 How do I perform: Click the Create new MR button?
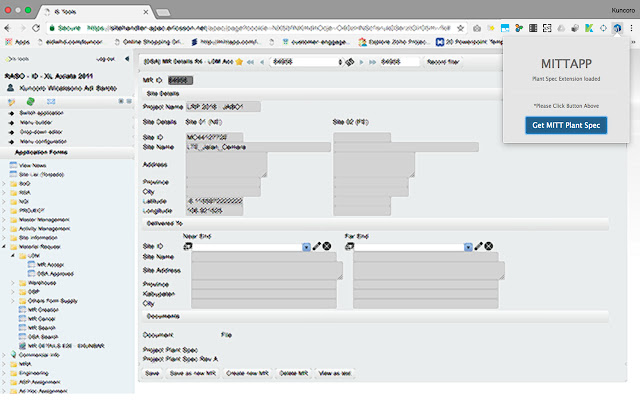pyautogui.click(x=247, y=373)
